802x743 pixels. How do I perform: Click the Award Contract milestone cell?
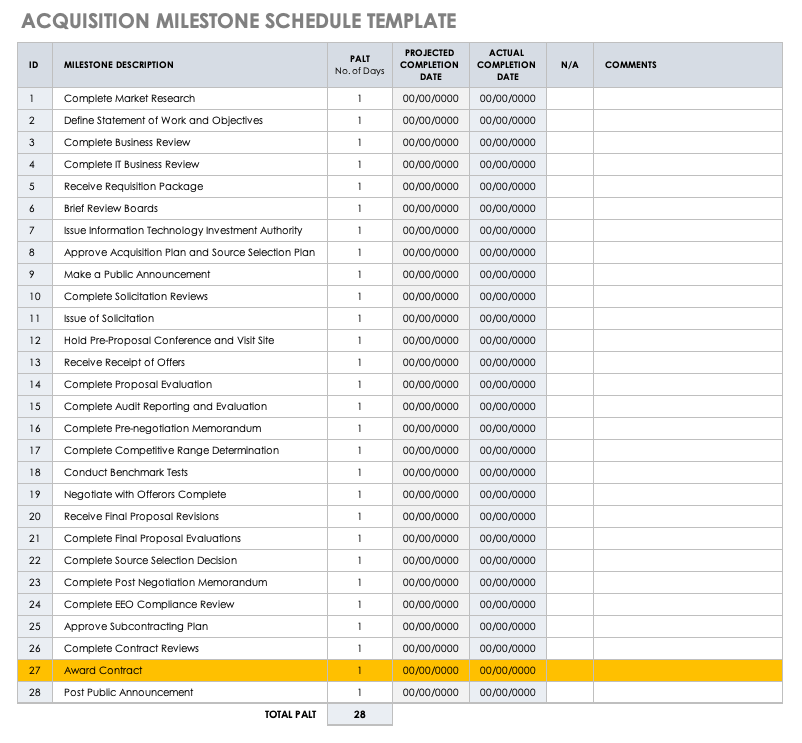tap(103, 671)
